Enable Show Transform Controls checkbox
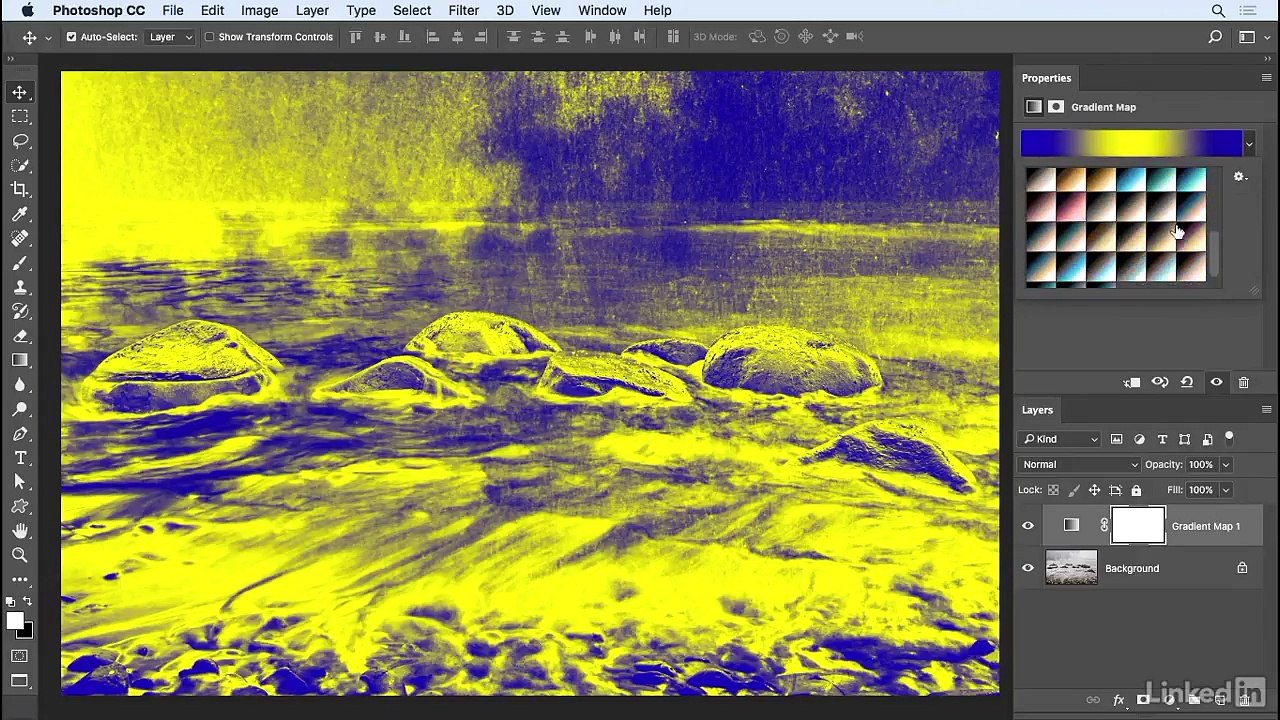This screenshot has height=720, width=1280. [209, 37]
